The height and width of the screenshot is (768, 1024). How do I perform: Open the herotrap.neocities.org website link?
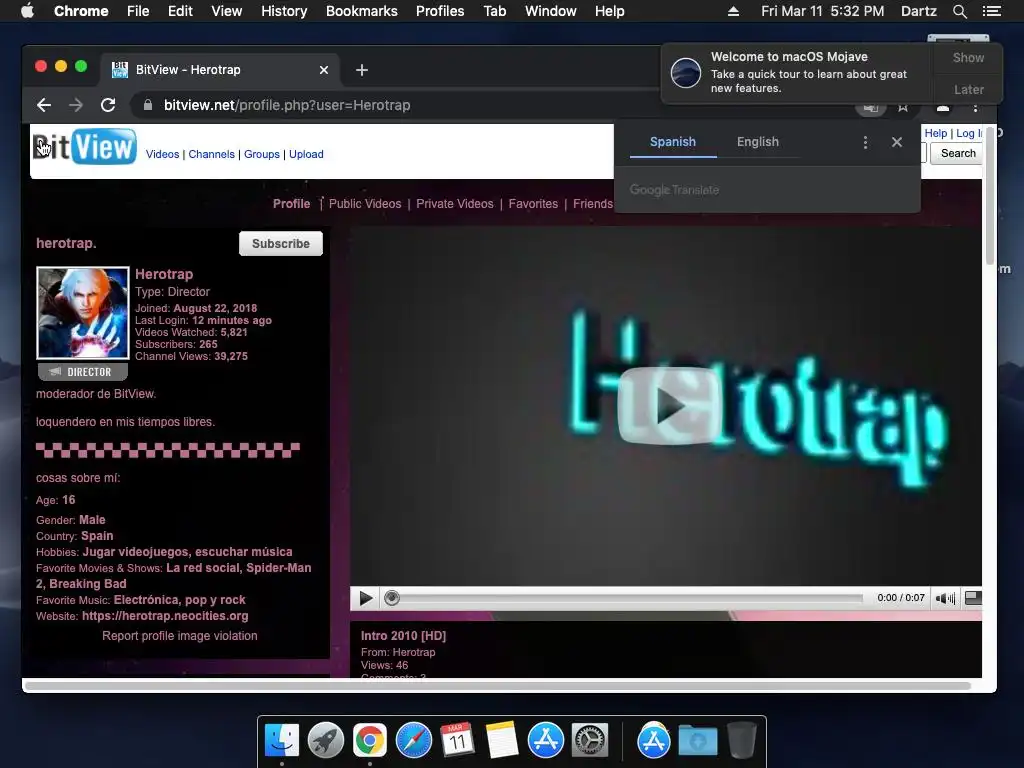click(165, 616)
